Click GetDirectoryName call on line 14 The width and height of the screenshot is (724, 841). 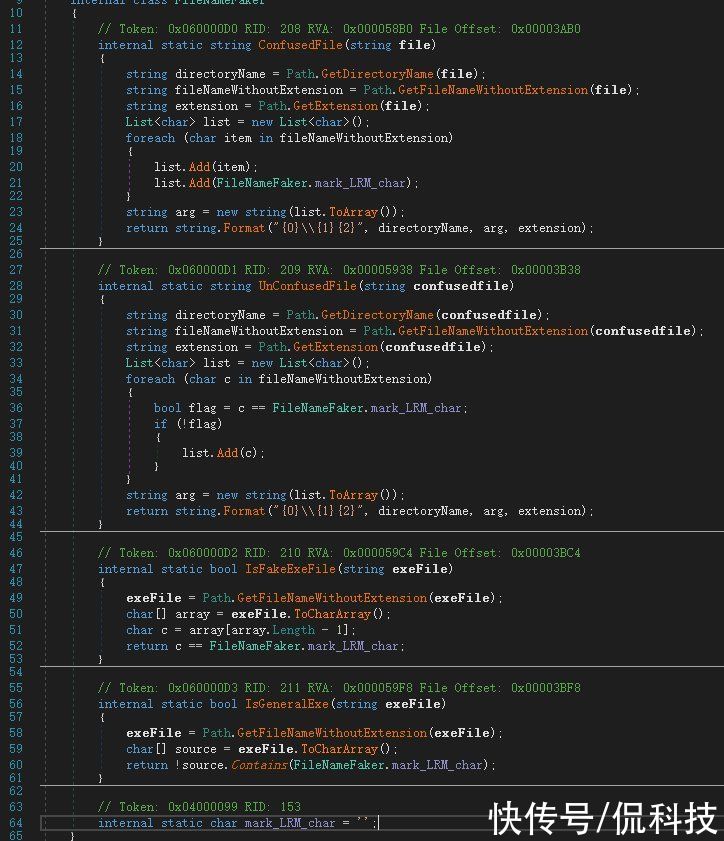tap(377, 73)
